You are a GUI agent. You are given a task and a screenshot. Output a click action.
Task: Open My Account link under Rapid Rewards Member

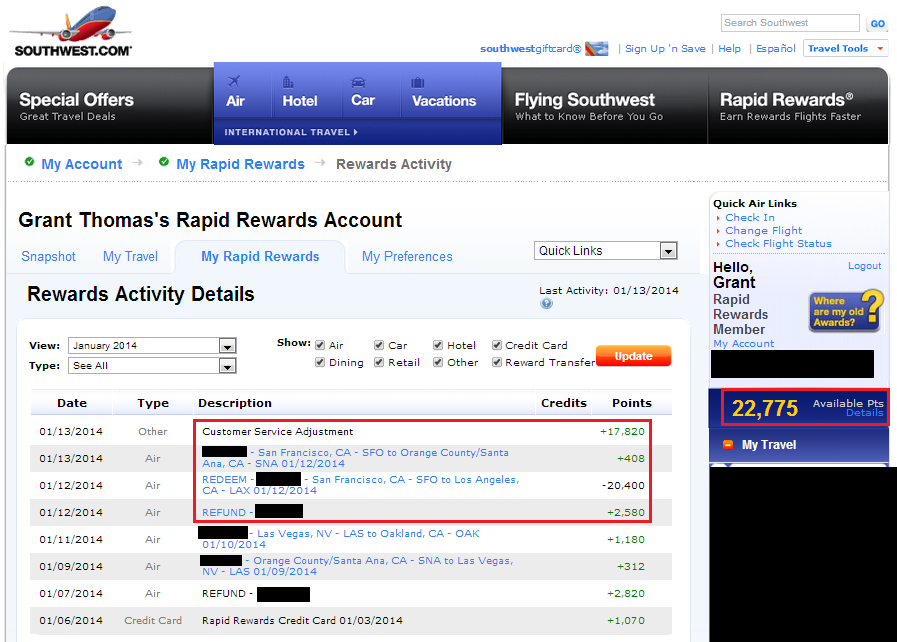743,343
